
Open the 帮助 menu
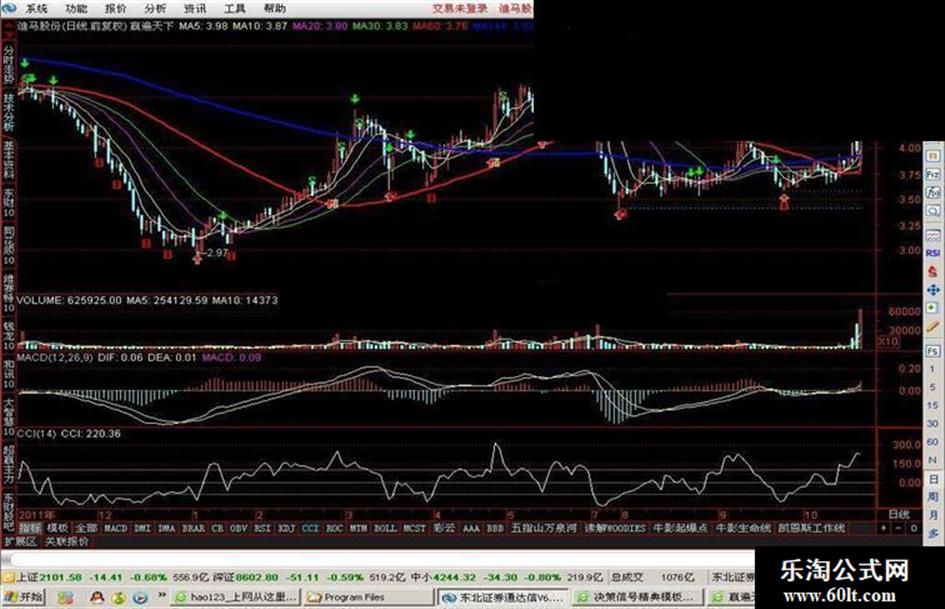point(274,8)
